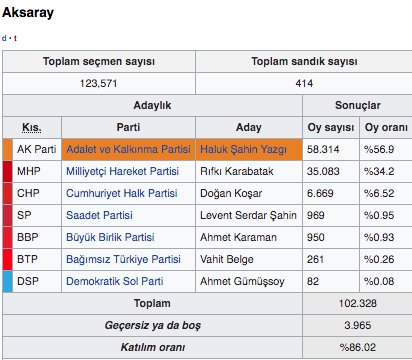This screenshot has width=412, height=360.
Task: Click the DSP abbreviation cell
Action: point(37,281)
